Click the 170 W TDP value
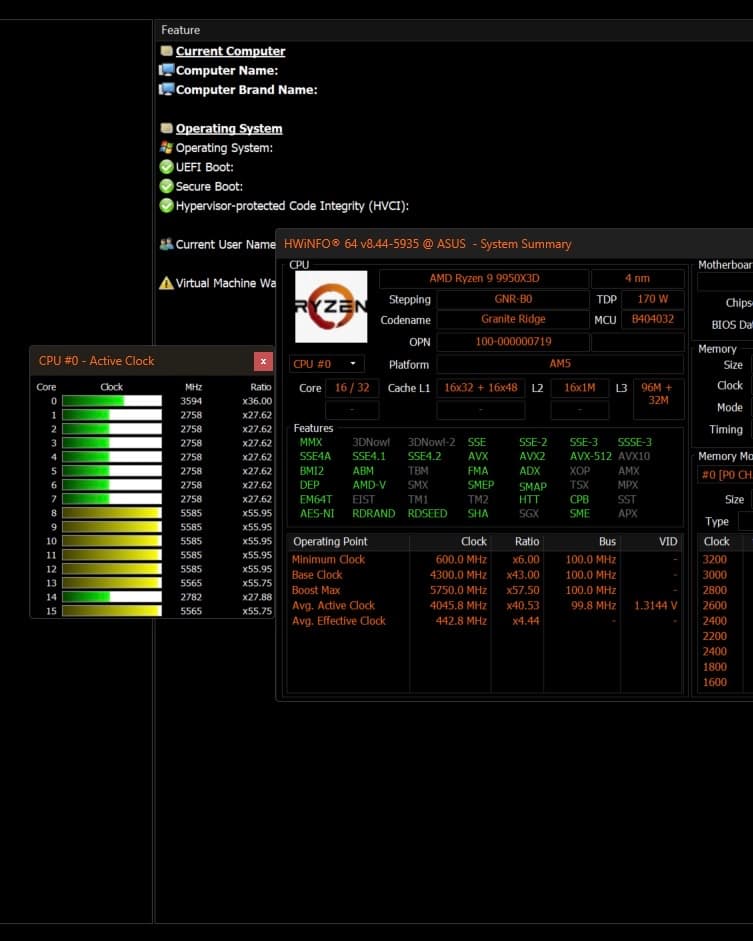This screenshot has height=941, width=753. (652, 299)
